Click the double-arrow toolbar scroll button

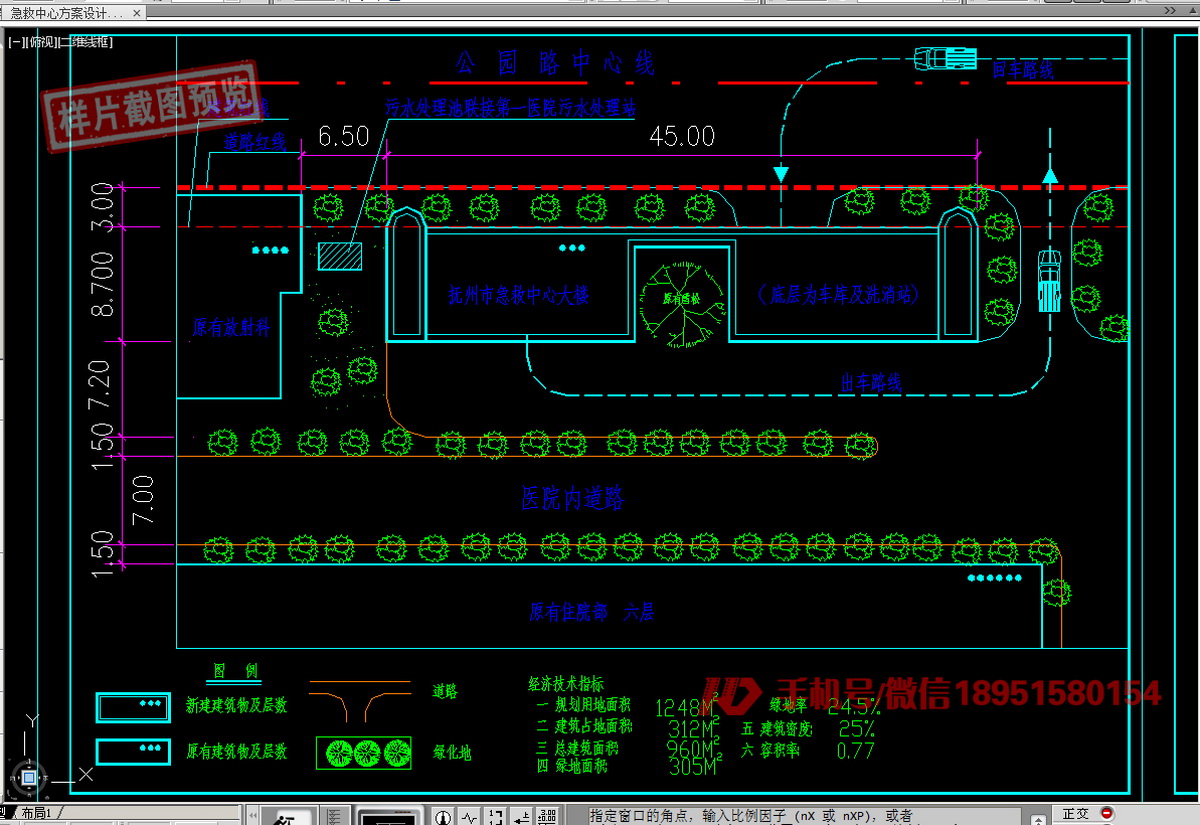pyautogui.click(x=253, y=815)
